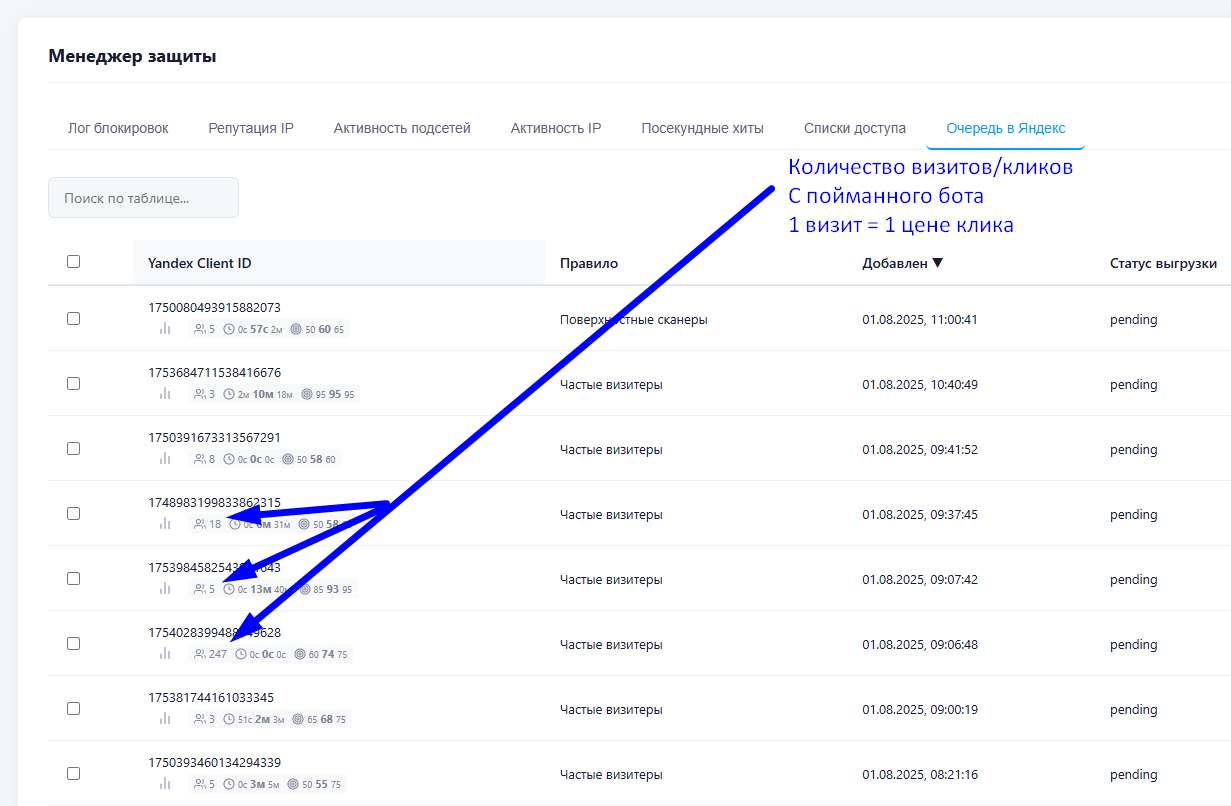Viewport: 1231px width, 806px height.
Task: Click the Статус выгрузки column header
Action: point(1163,264)
